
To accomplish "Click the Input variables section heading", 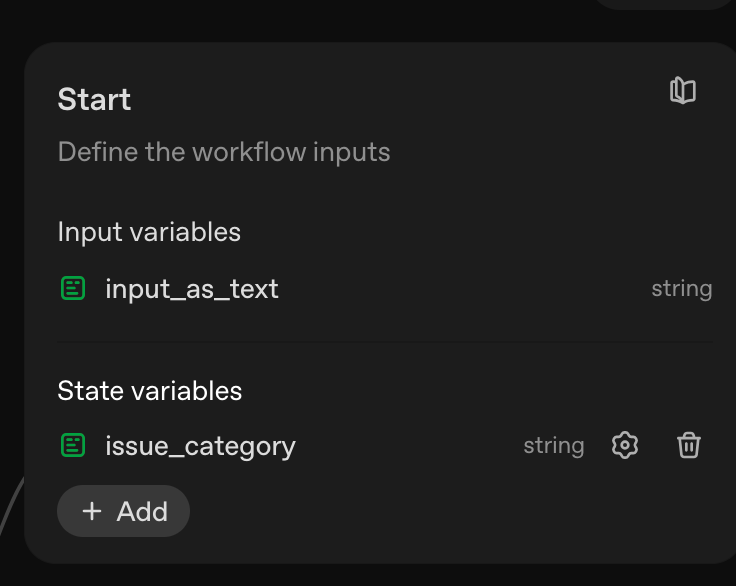I will [149, 232].
